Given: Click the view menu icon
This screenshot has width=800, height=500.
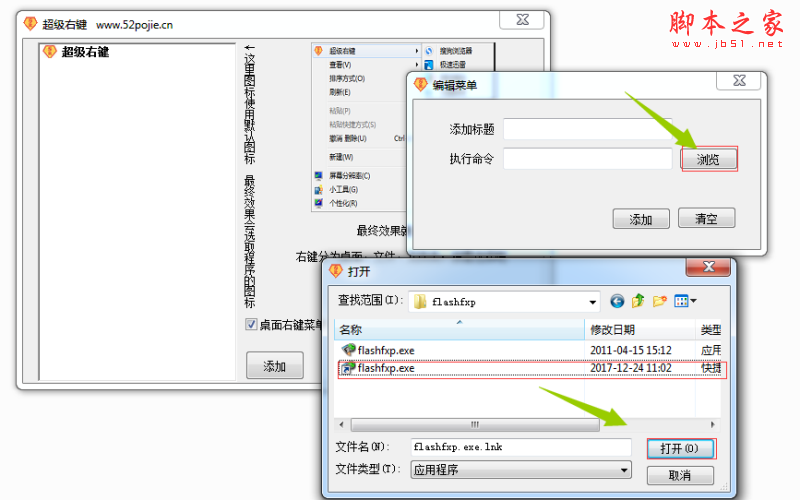Looking at the screenshot, I should click(x=681, y=302).
